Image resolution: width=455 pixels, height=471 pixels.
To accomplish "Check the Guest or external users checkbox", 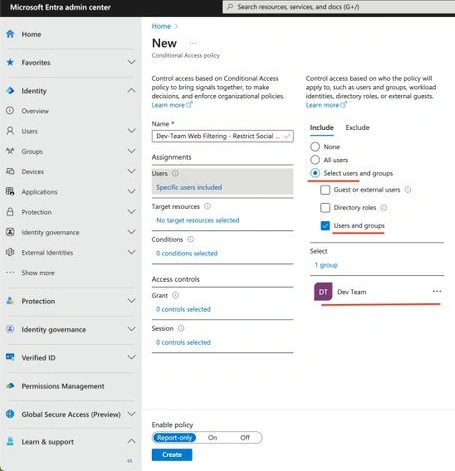I will coord(325,190).
